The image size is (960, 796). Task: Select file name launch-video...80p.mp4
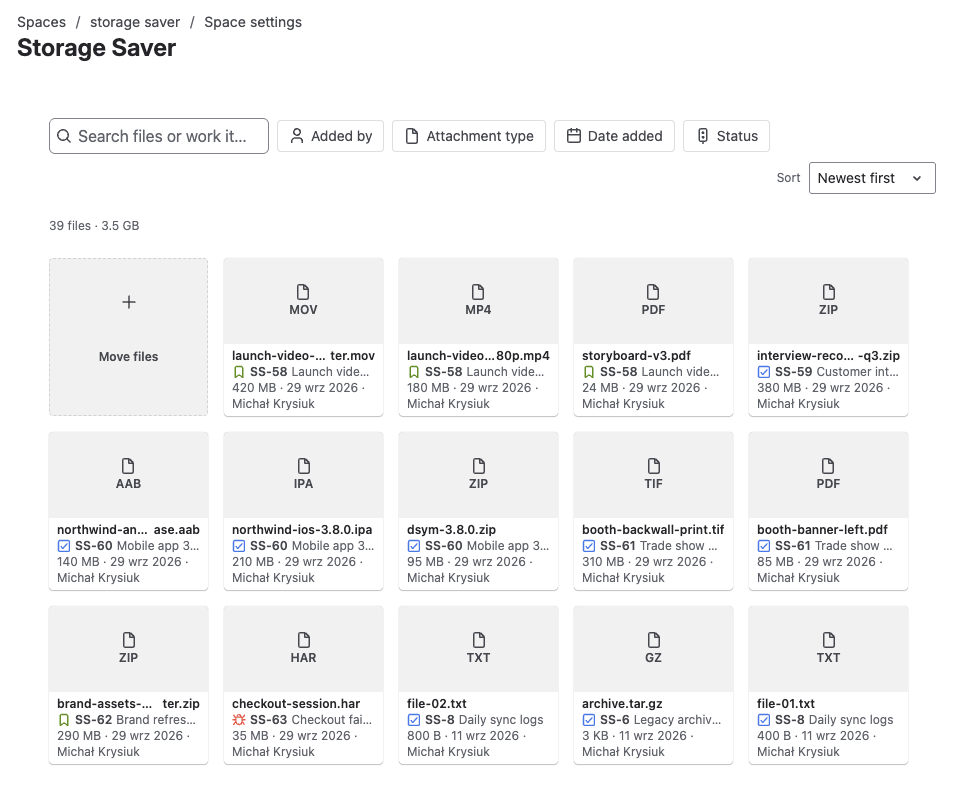click(478, 356)
